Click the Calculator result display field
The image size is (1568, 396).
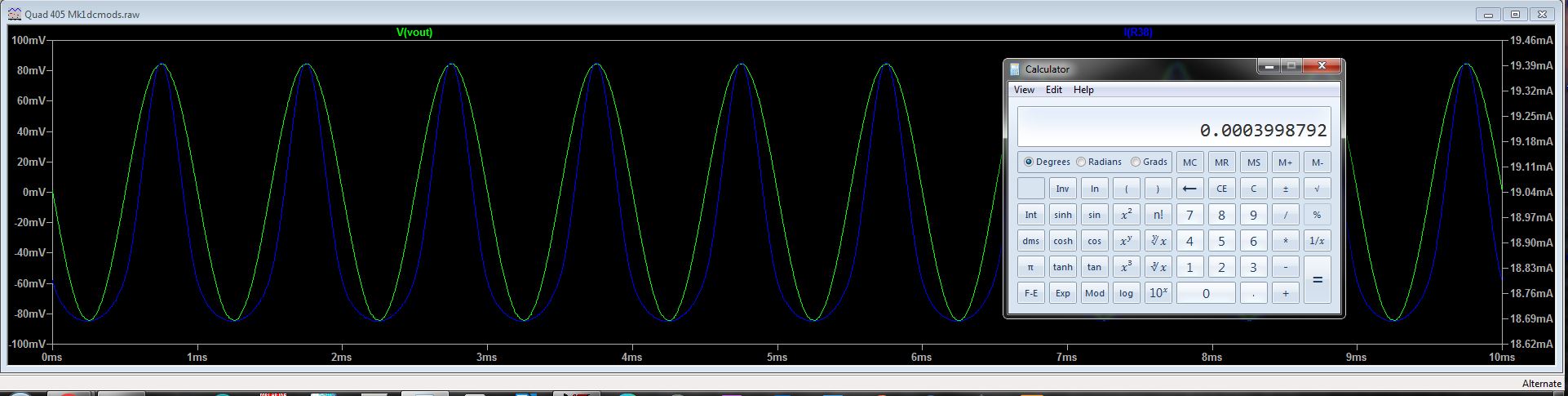(1174, 127)
